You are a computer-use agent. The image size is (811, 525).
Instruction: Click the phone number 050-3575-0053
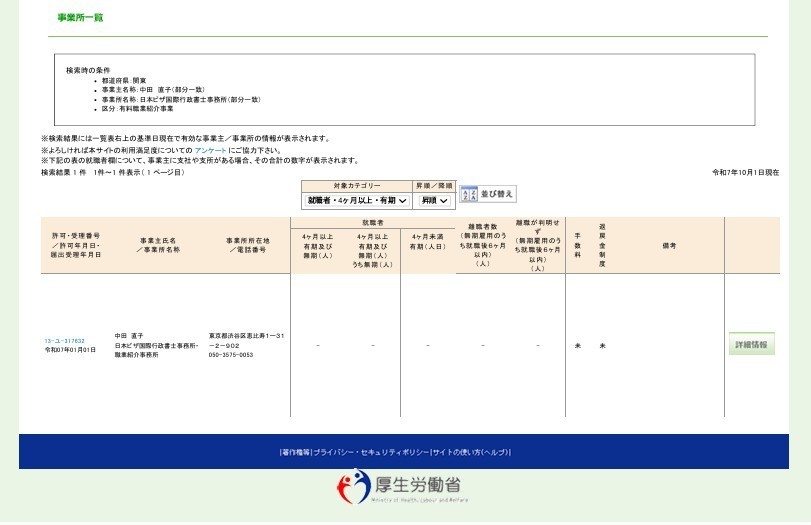point(231,355)
